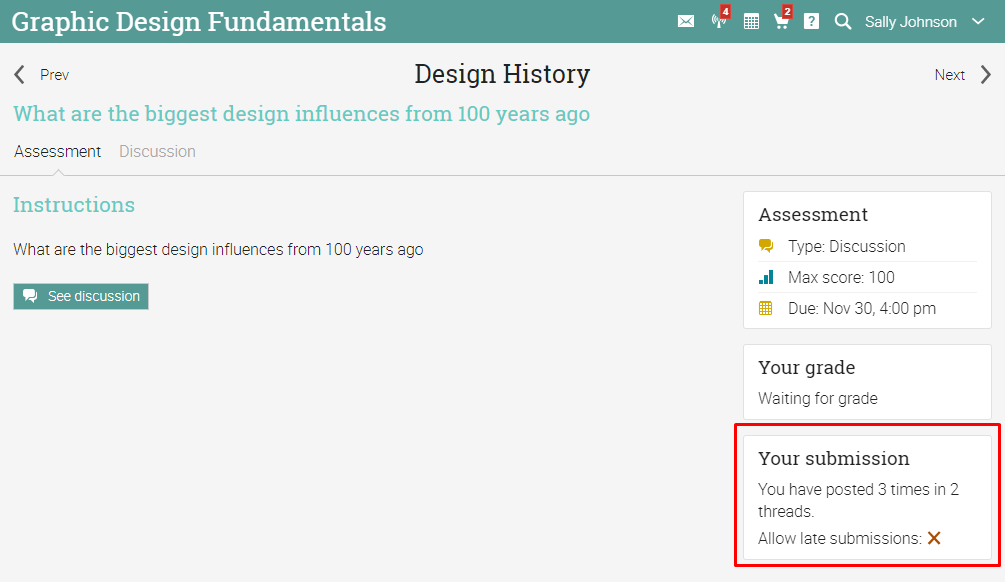Viewport: 1005px width, 582px height.
Task: Click the Due date calendar icon
Action: [766, 308]
